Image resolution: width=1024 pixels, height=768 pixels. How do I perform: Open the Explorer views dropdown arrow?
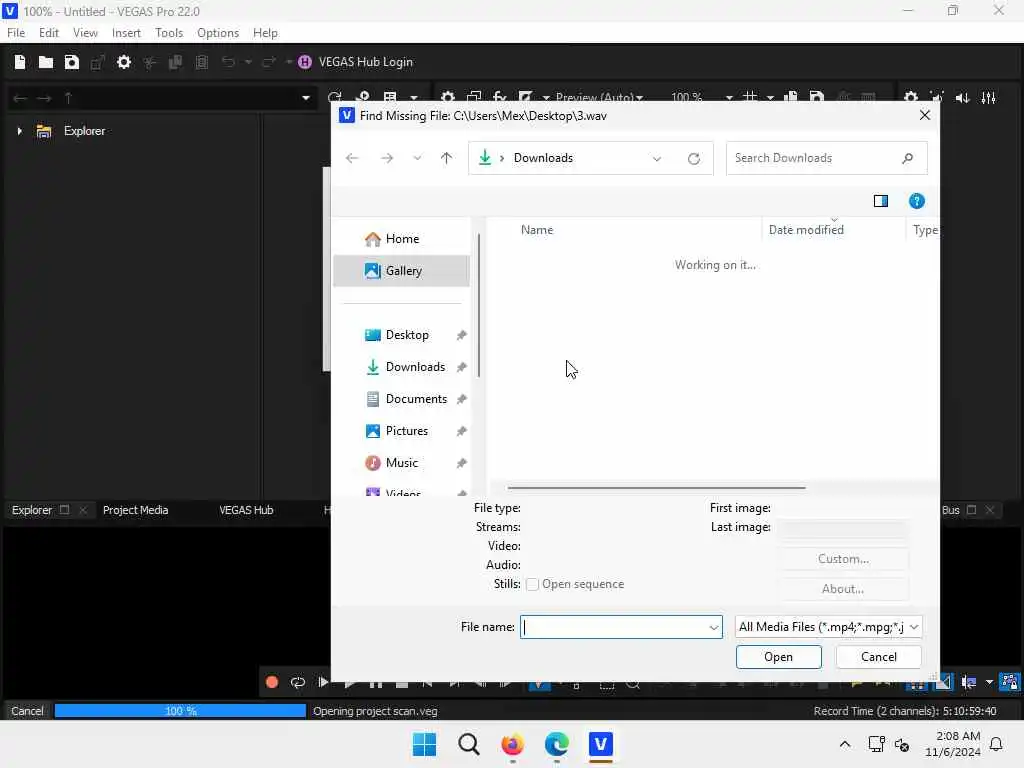point(413,97)
